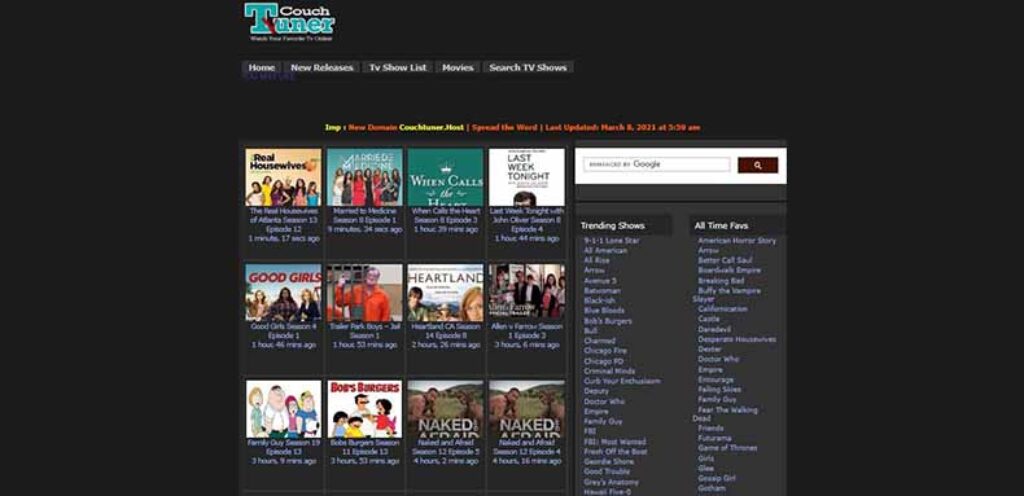The image size is (1024, 496).
Task: Select Charmed in Trending Shows
Action: [x=600, y=341]
